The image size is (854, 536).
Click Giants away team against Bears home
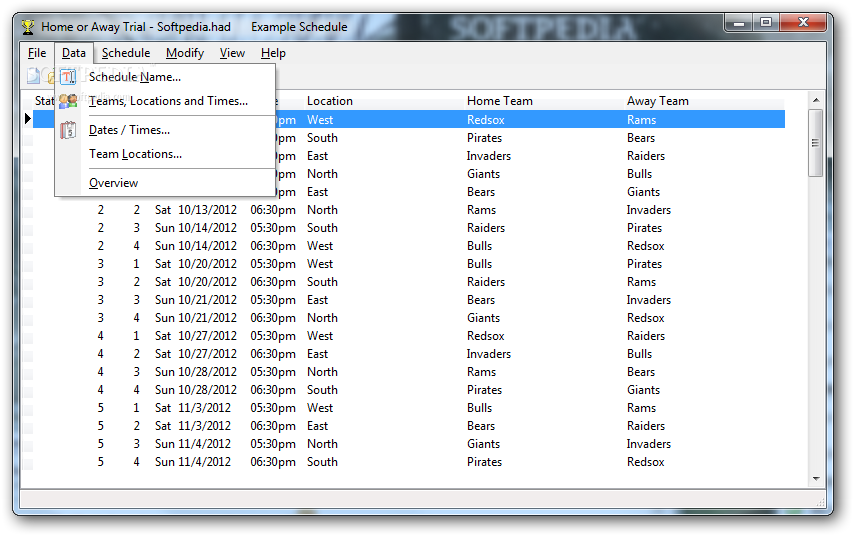[643, 192]
